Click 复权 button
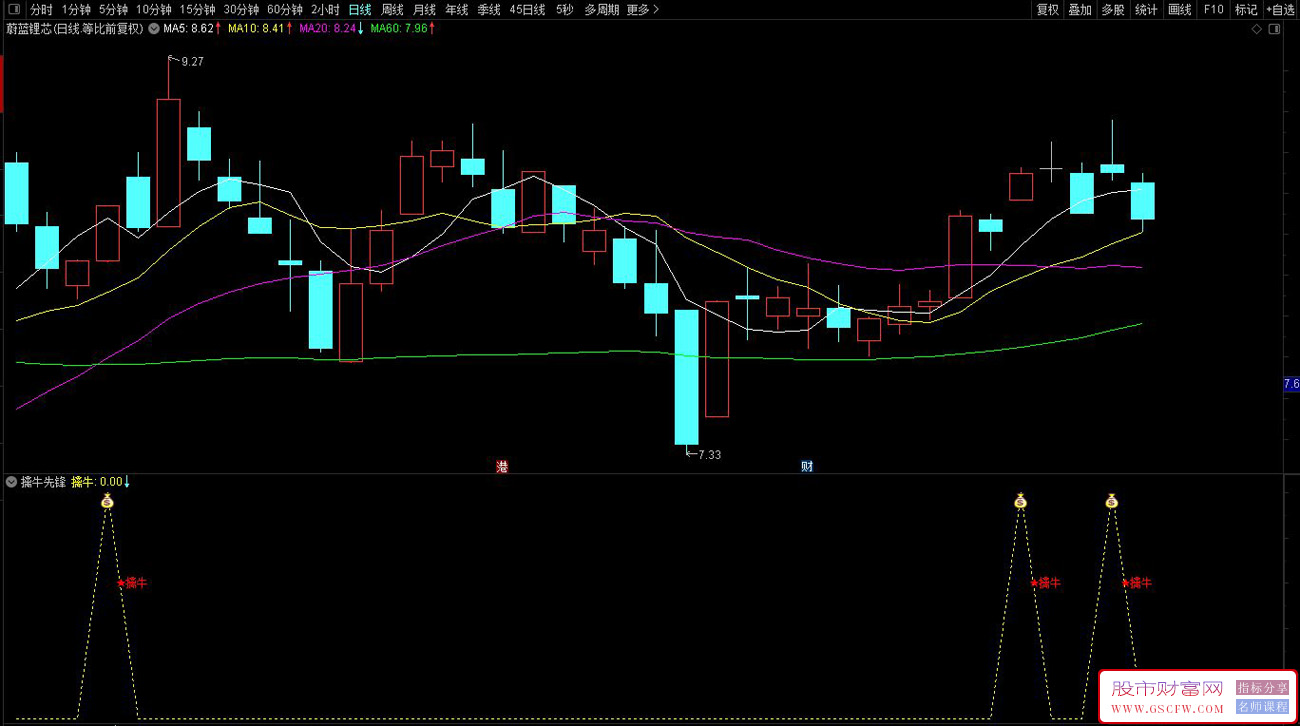Image resolution: width=1300 pixels, height=726 pixels. 1047,9
